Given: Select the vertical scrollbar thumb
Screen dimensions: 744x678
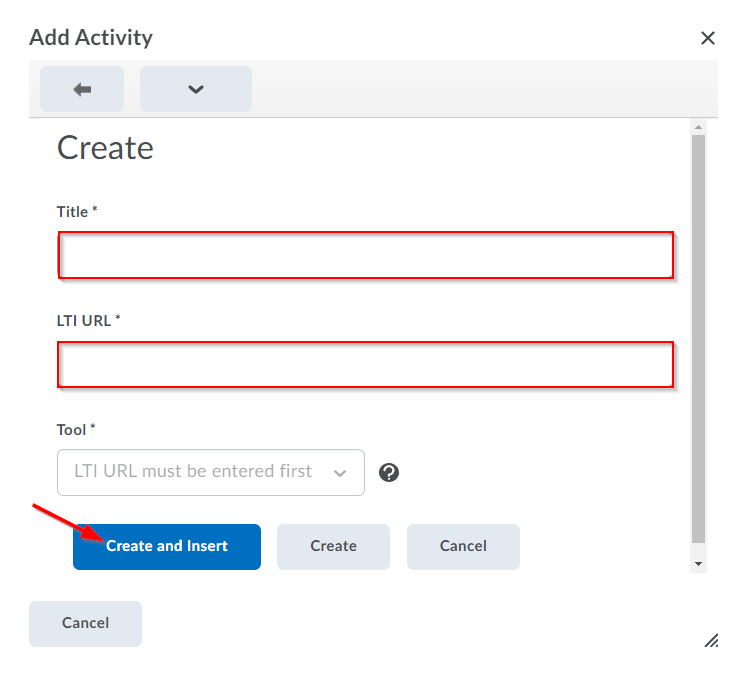Looking at the screenshot, I should (698, 340).
